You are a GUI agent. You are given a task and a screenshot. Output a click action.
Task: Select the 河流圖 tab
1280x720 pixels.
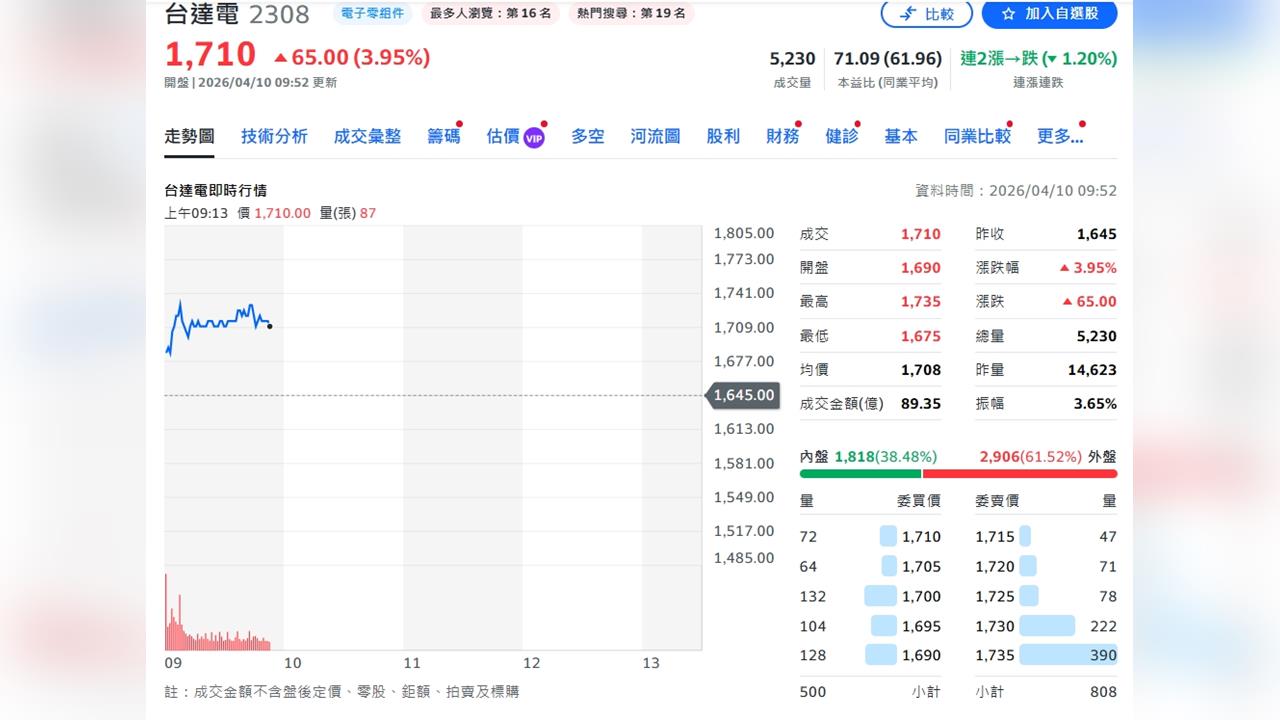pos(655,136)
